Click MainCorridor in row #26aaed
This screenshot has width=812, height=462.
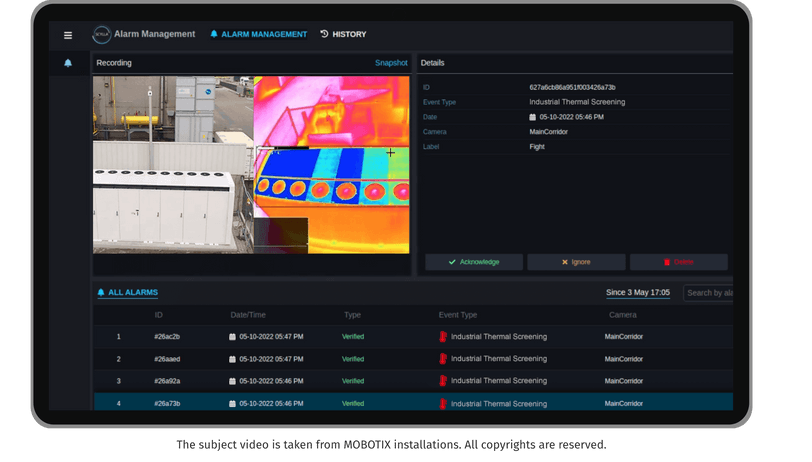click(x=624, y=359)
